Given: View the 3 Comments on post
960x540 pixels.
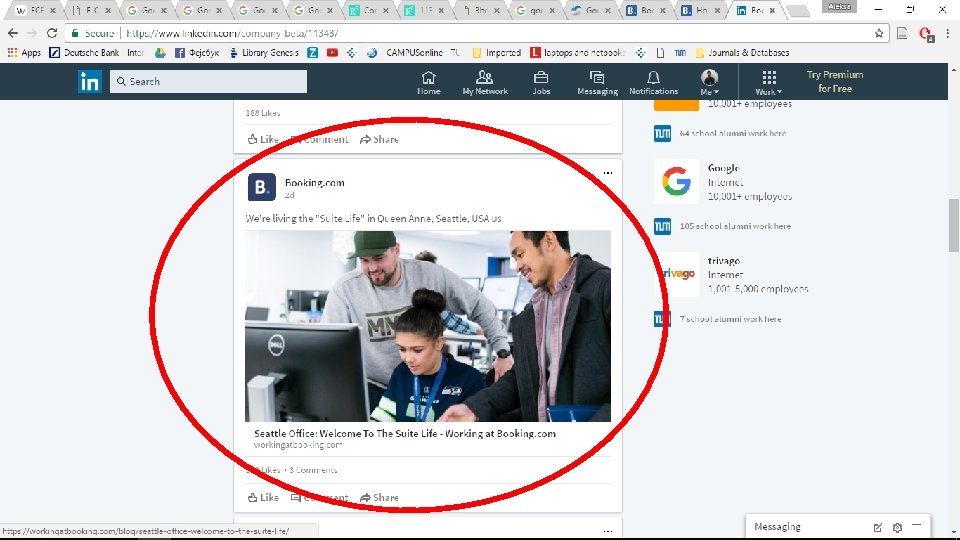Looking at the screenshot, I should pos(313,470).
